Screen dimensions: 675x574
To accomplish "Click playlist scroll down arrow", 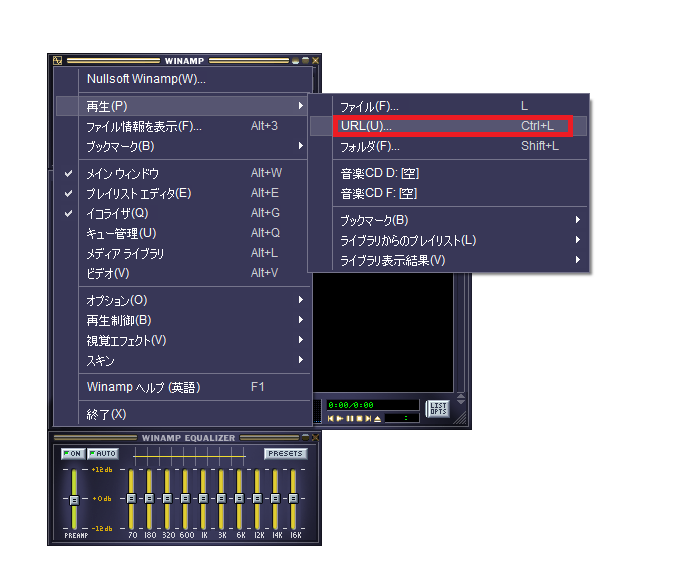I will [x=461, y=401].
